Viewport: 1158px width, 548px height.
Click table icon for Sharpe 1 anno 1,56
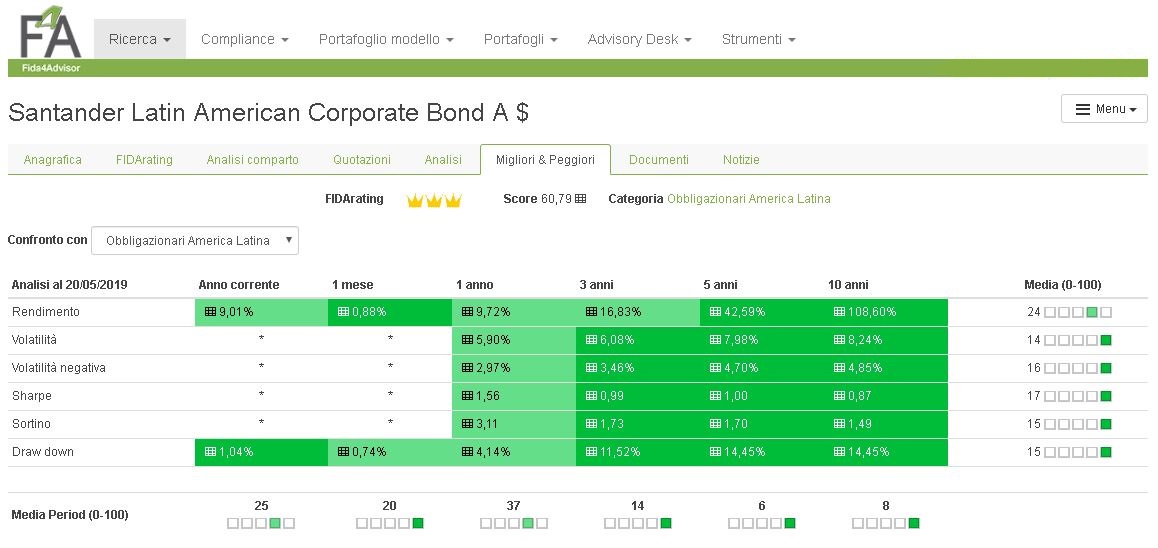[467, 396]
